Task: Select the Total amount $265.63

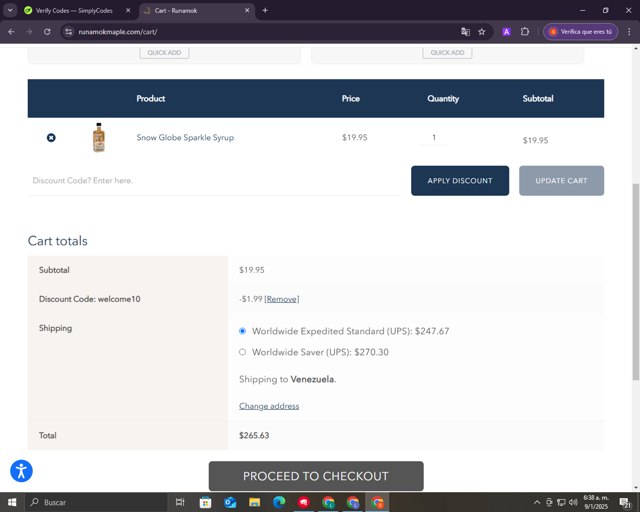Action: 254,435
